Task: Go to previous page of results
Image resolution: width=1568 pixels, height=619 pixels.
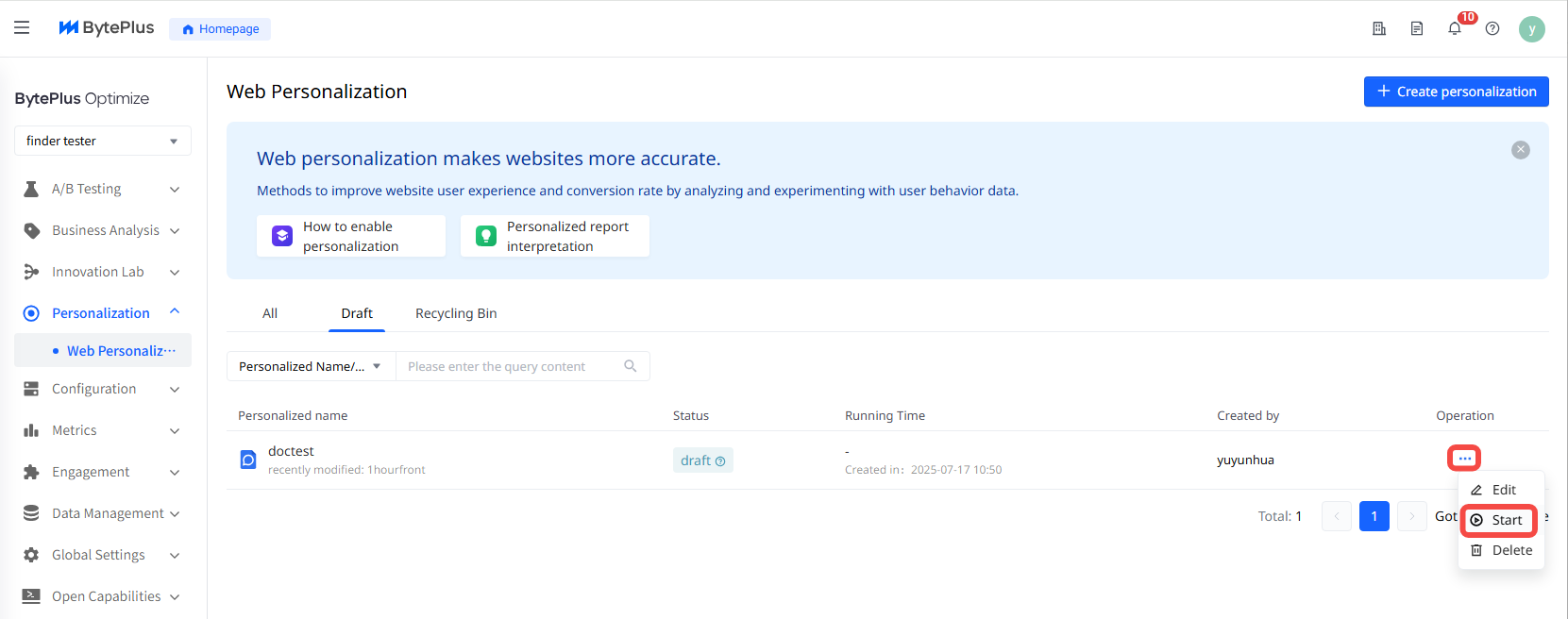Action: tap(1337, 516)
